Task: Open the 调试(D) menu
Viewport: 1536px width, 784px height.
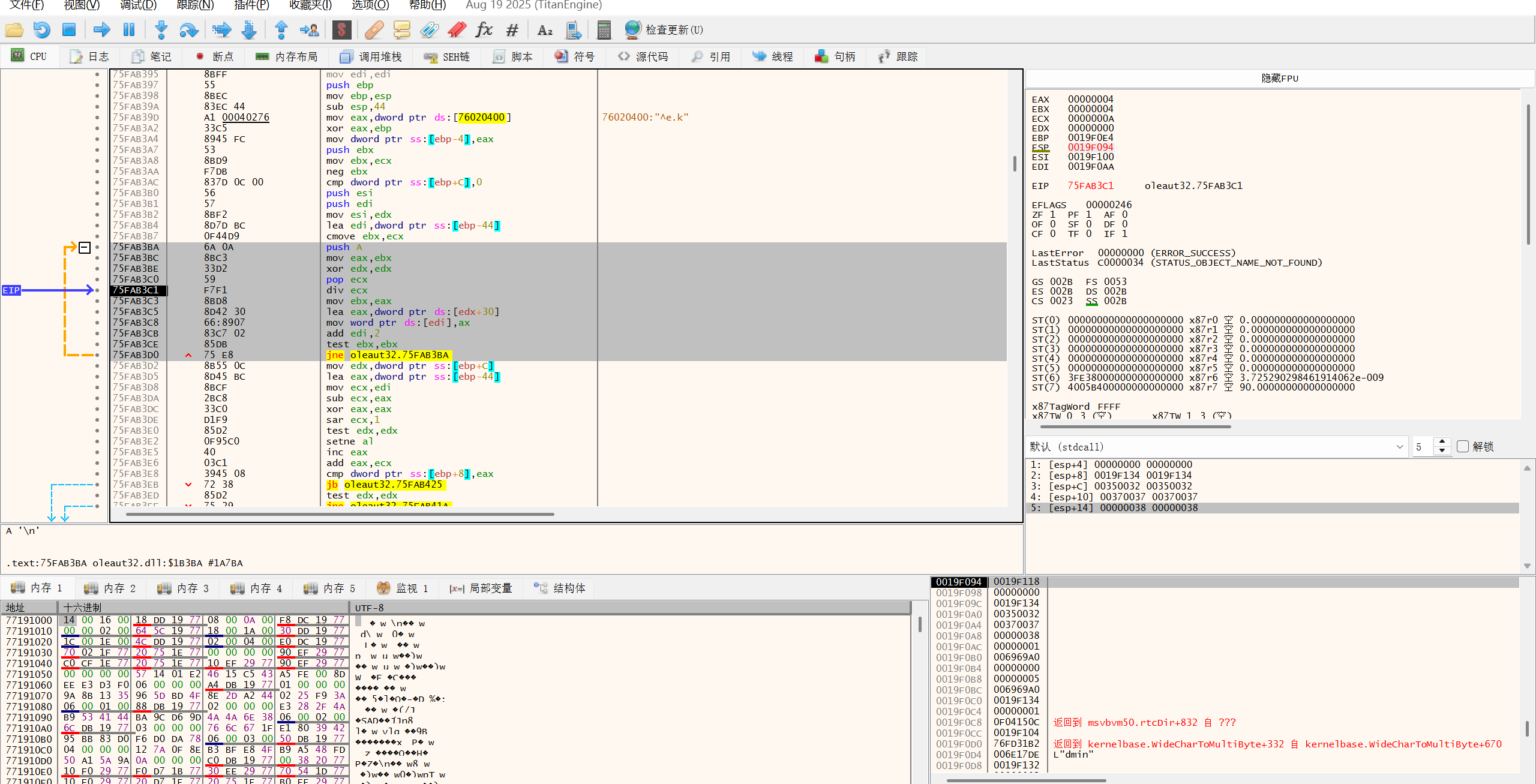Action: point(138,5)
